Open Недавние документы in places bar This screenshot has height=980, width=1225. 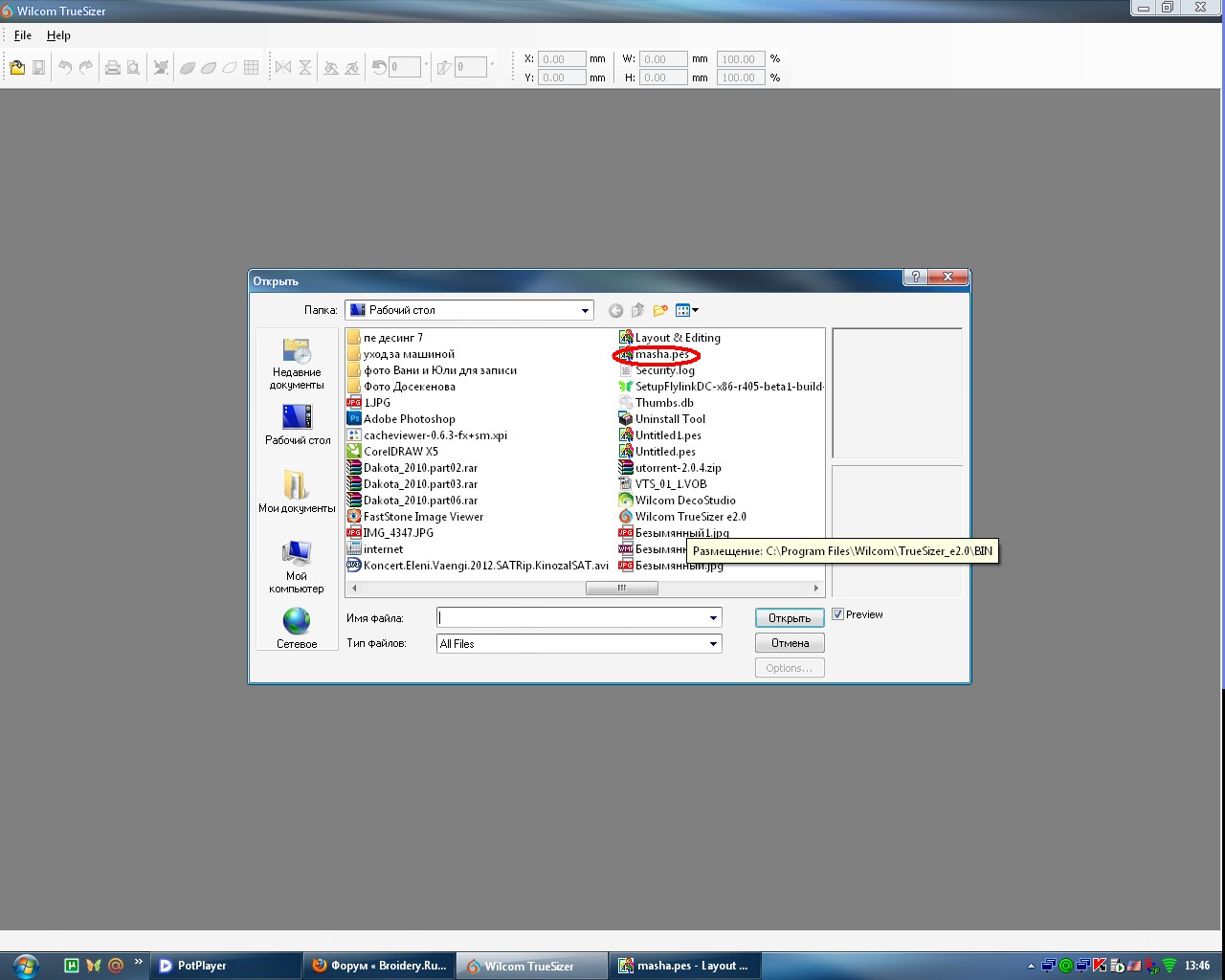coord(297,365)
